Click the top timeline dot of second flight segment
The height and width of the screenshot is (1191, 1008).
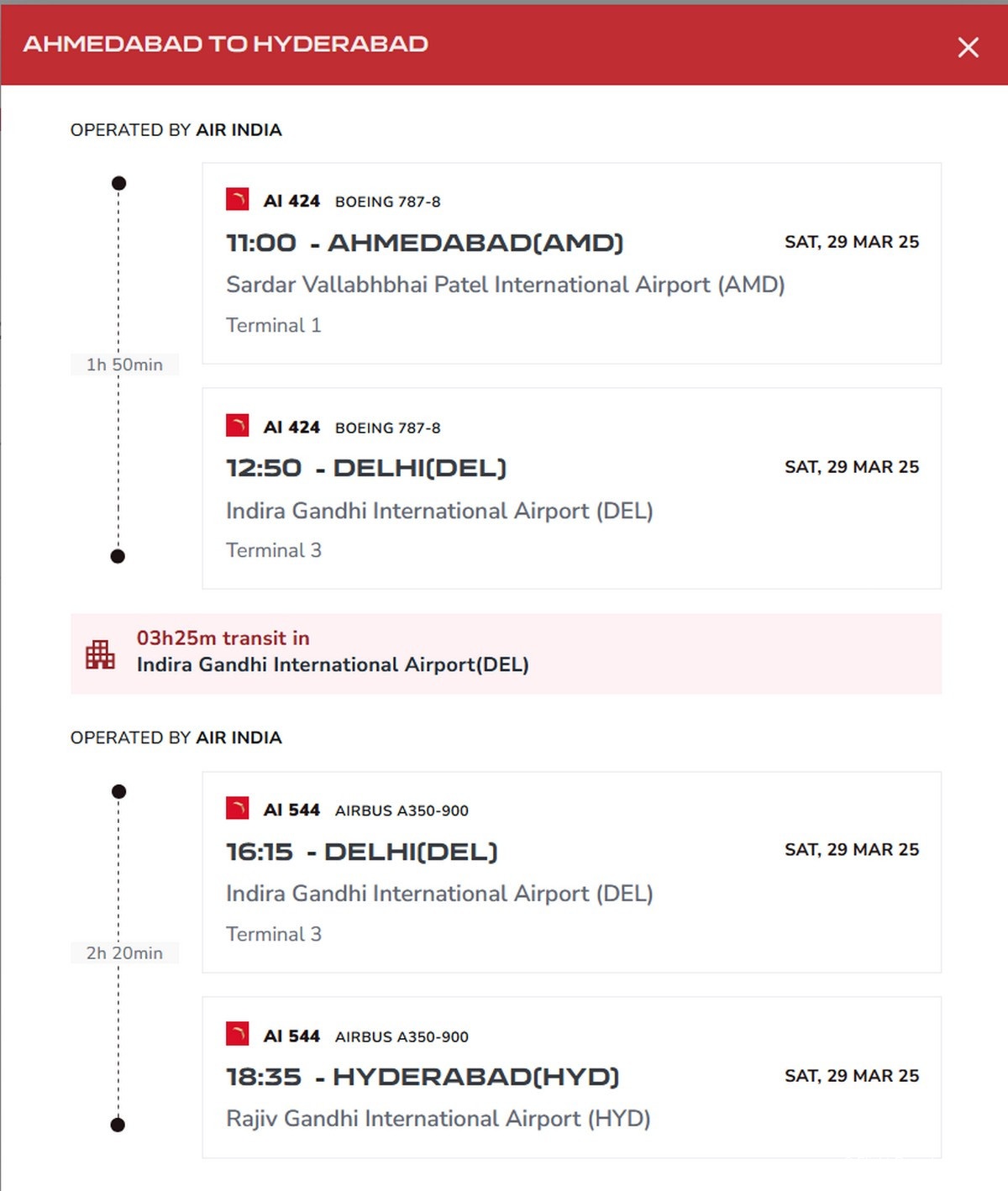point(118,791)
